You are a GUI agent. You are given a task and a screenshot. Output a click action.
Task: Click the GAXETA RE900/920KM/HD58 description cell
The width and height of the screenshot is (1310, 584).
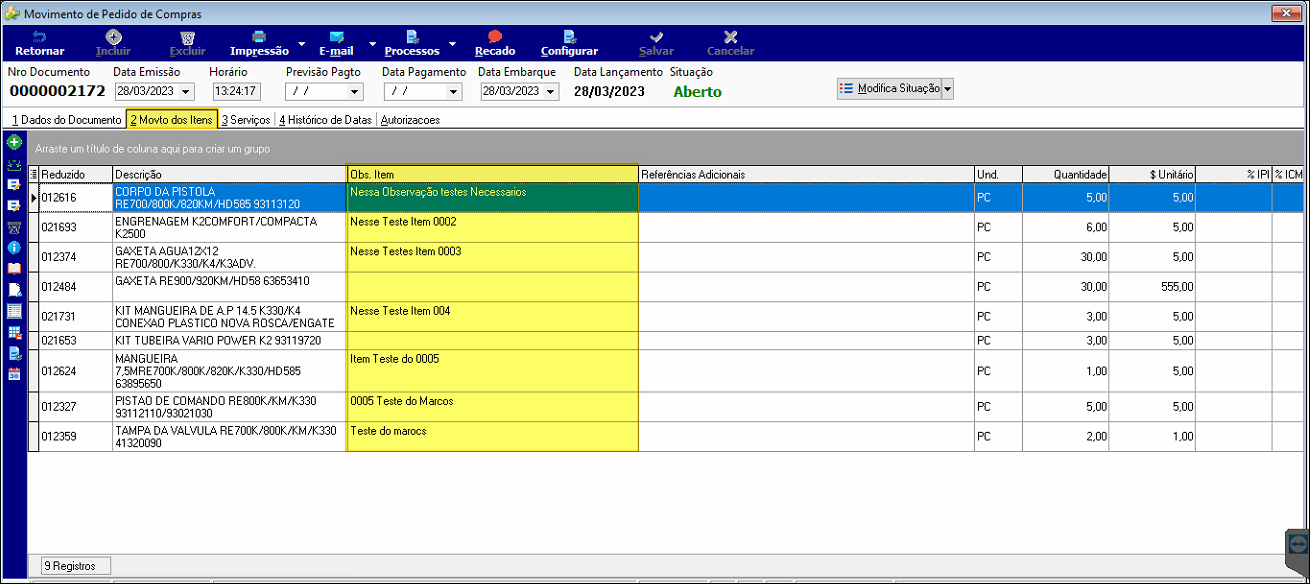tap(229, 287)
